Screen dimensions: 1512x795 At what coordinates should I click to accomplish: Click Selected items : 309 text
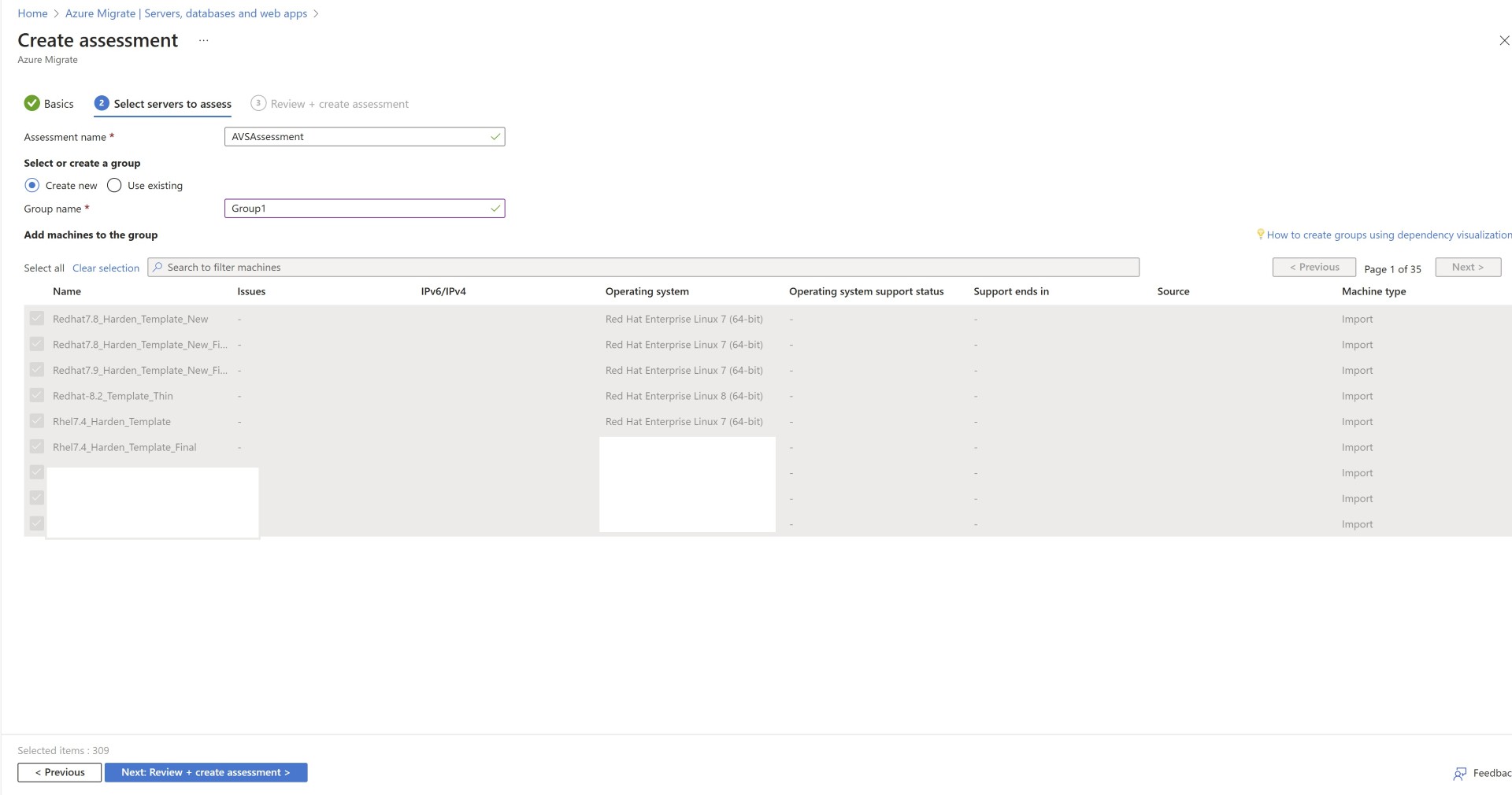(63, 750)
